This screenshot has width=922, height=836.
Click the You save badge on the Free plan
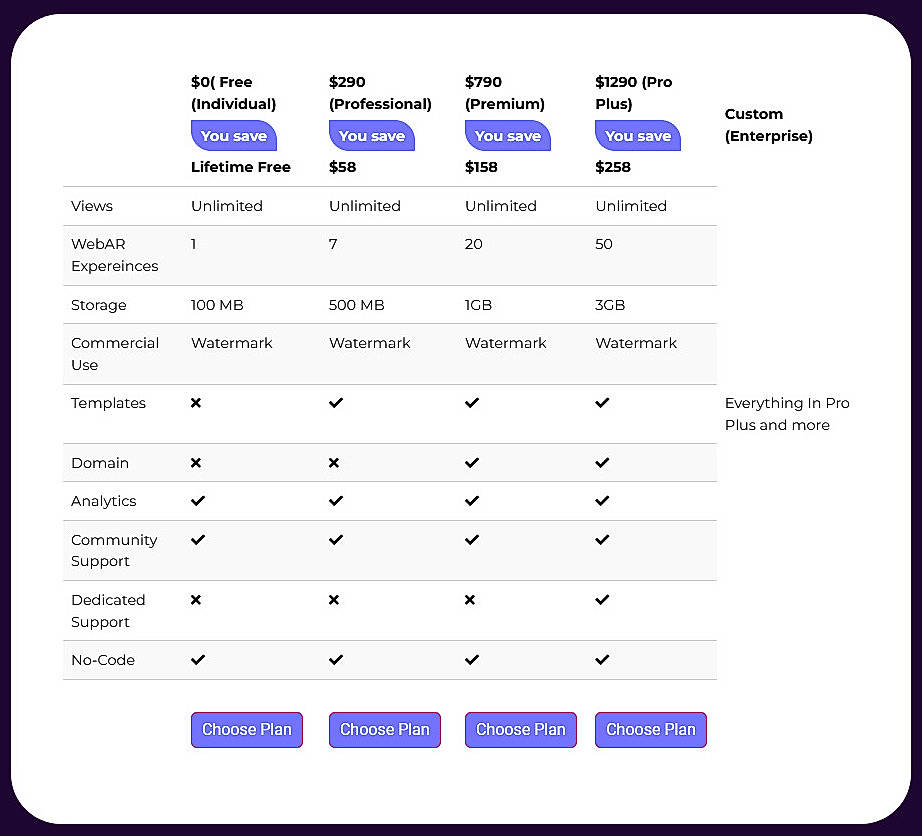[233, 135]
